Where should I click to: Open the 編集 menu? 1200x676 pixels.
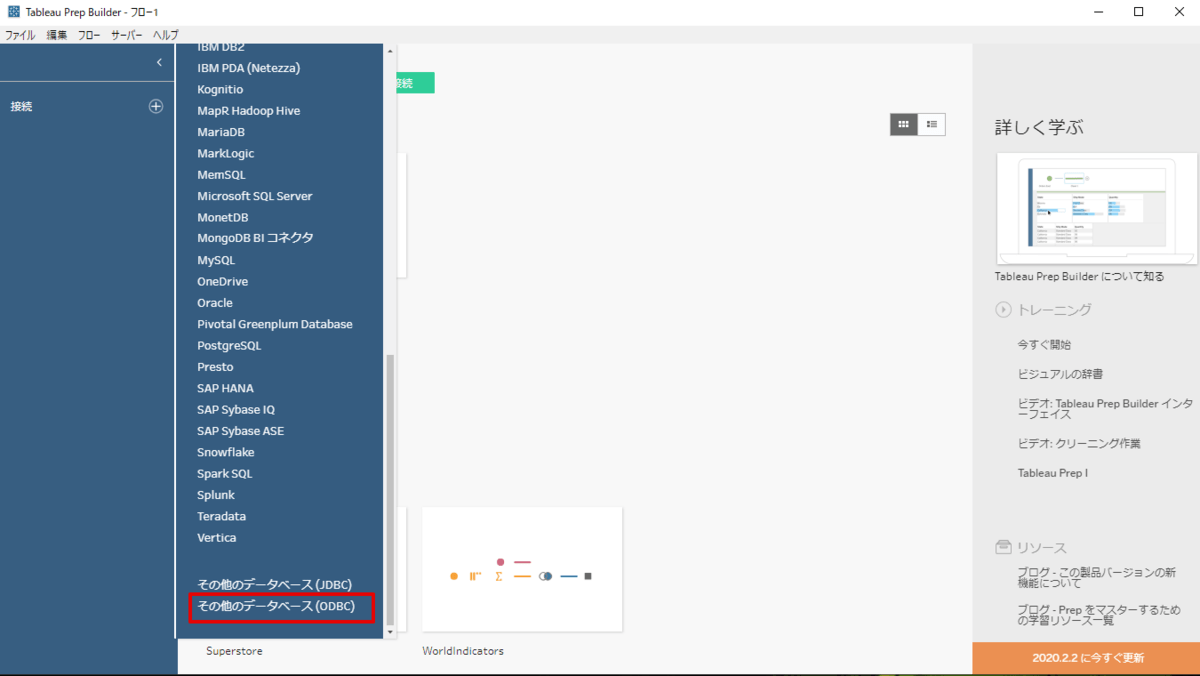[x=57, y=34]
